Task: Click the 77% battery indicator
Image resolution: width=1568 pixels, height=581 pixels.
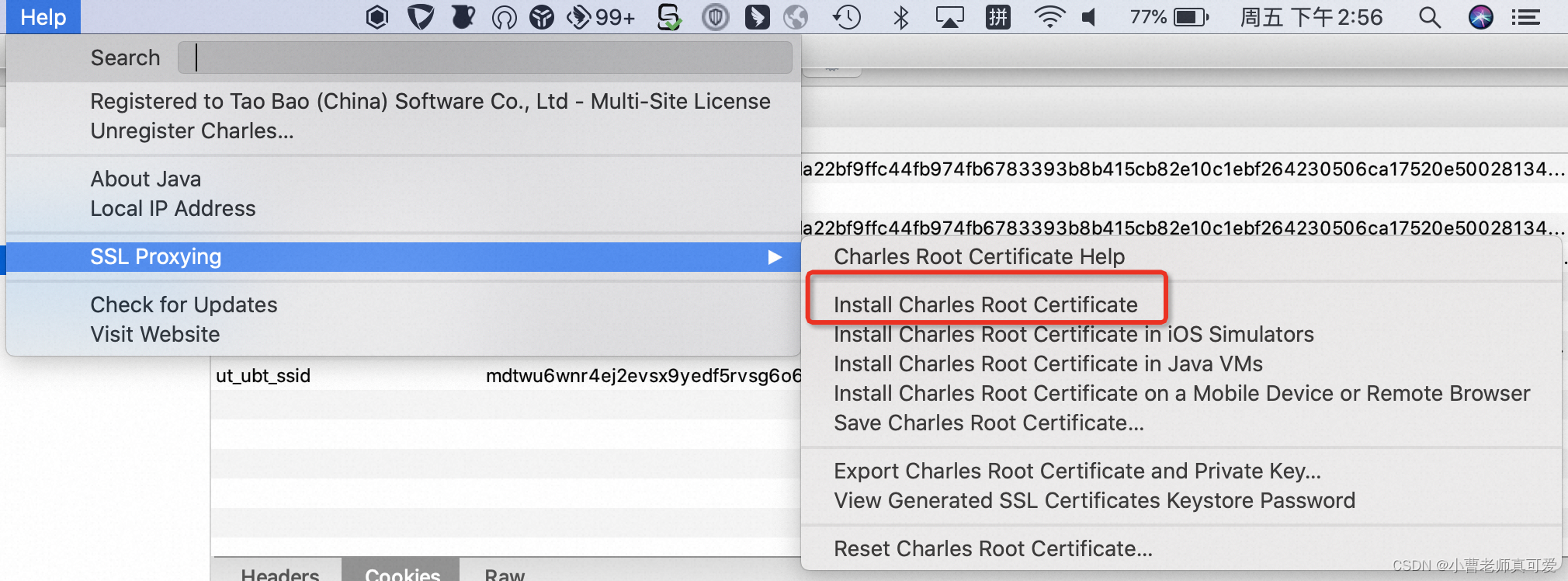Action: (x=1169, y=17)
